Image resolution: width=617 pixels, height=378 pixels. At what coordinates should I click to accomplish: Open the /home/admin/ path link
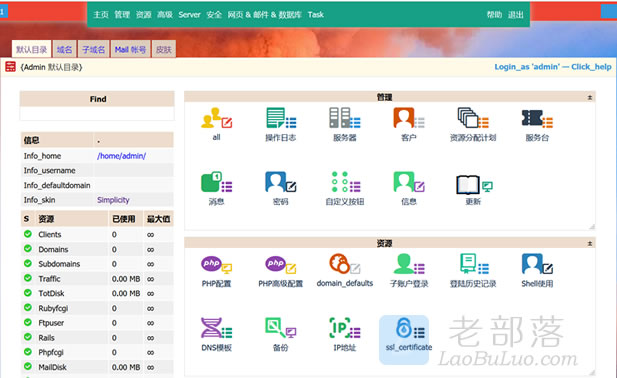(121, 156)
